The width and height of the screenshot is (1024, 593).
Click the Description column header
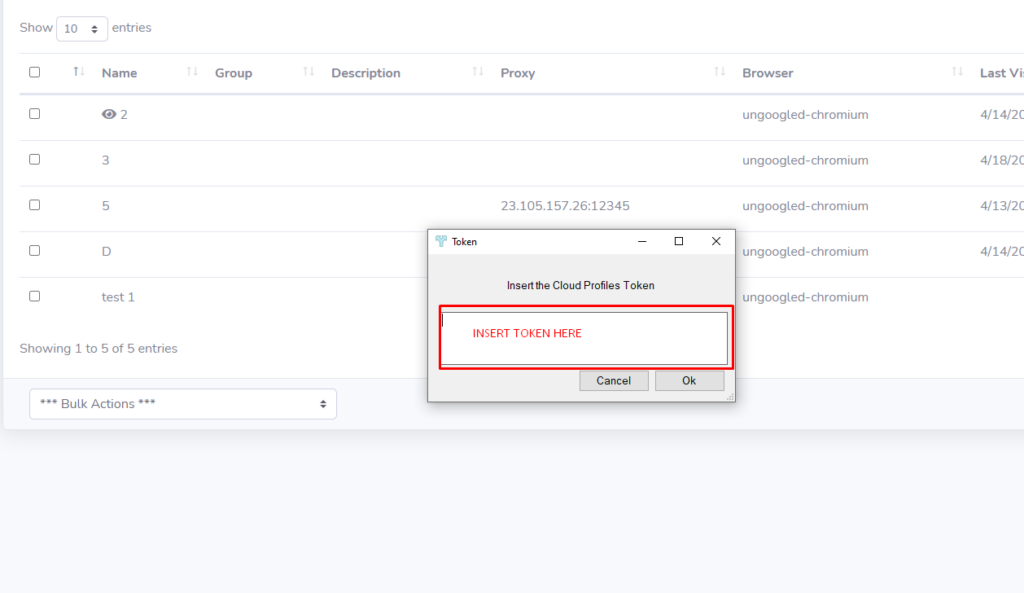pyautogui.click(x=366, y=73)
